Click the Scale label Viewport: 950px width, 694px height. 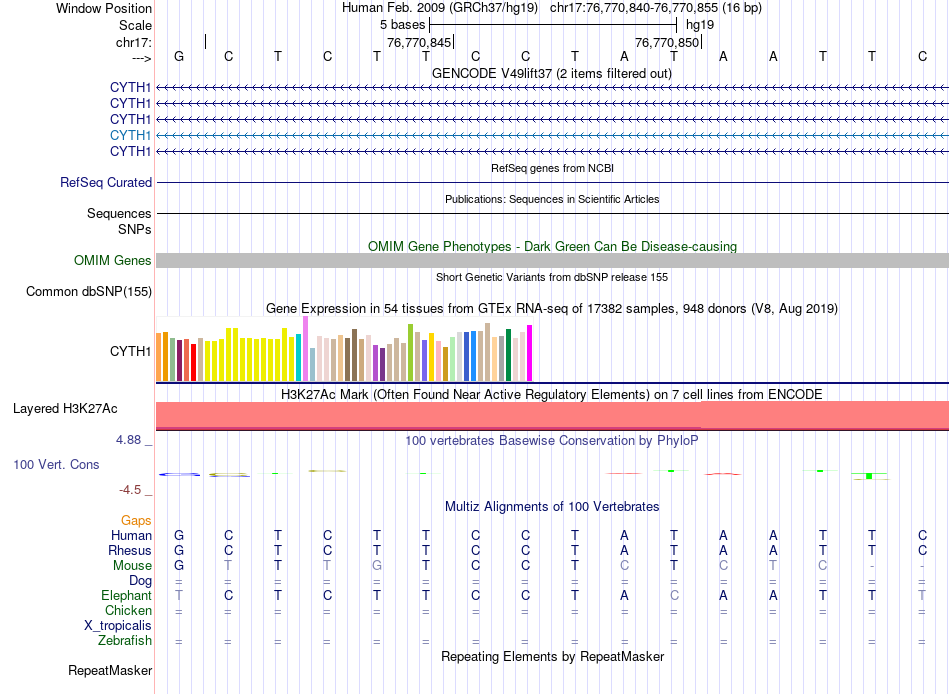[135, 25]
